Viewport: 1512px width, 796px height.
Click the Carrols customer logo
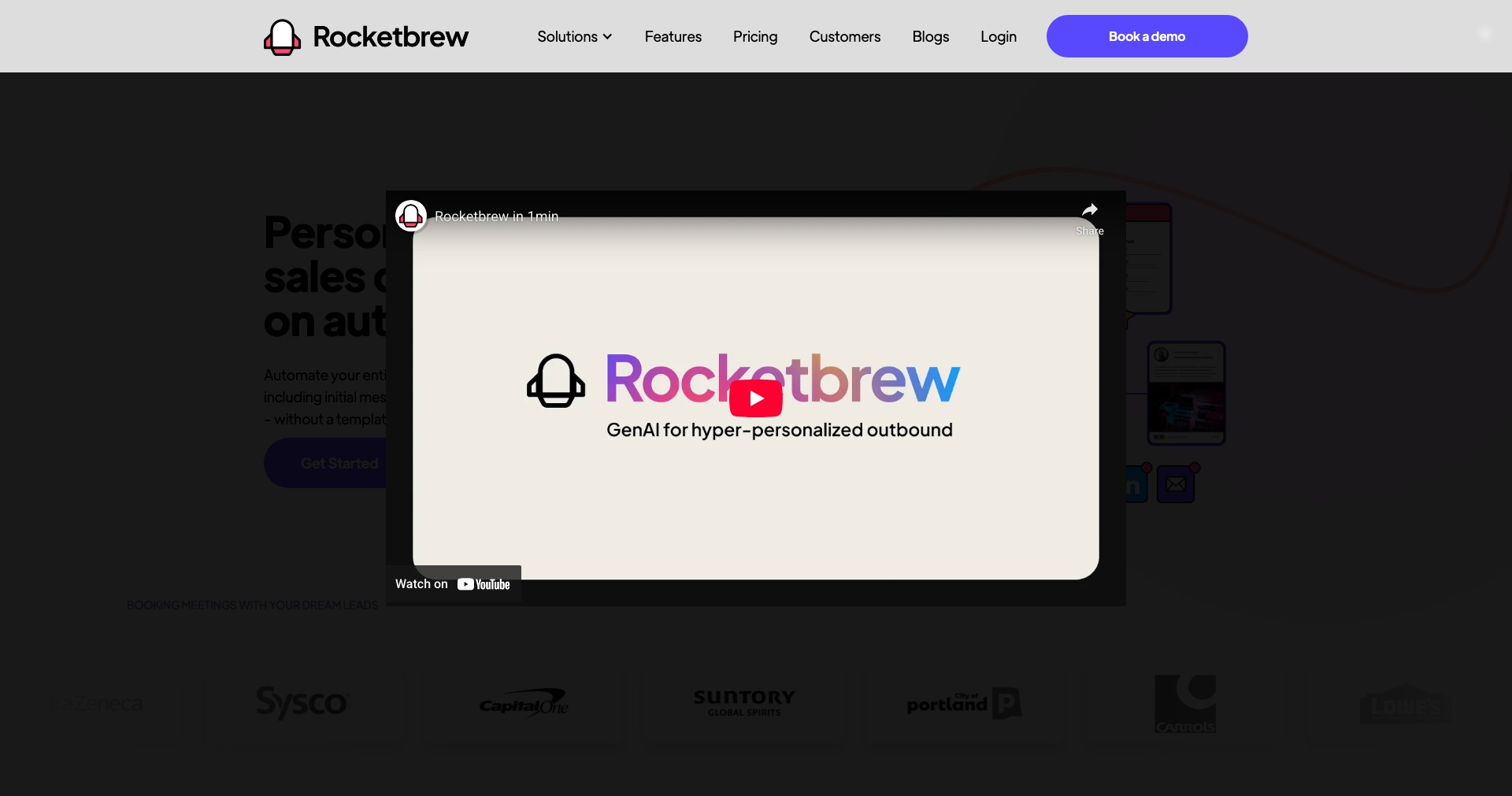1185,703
